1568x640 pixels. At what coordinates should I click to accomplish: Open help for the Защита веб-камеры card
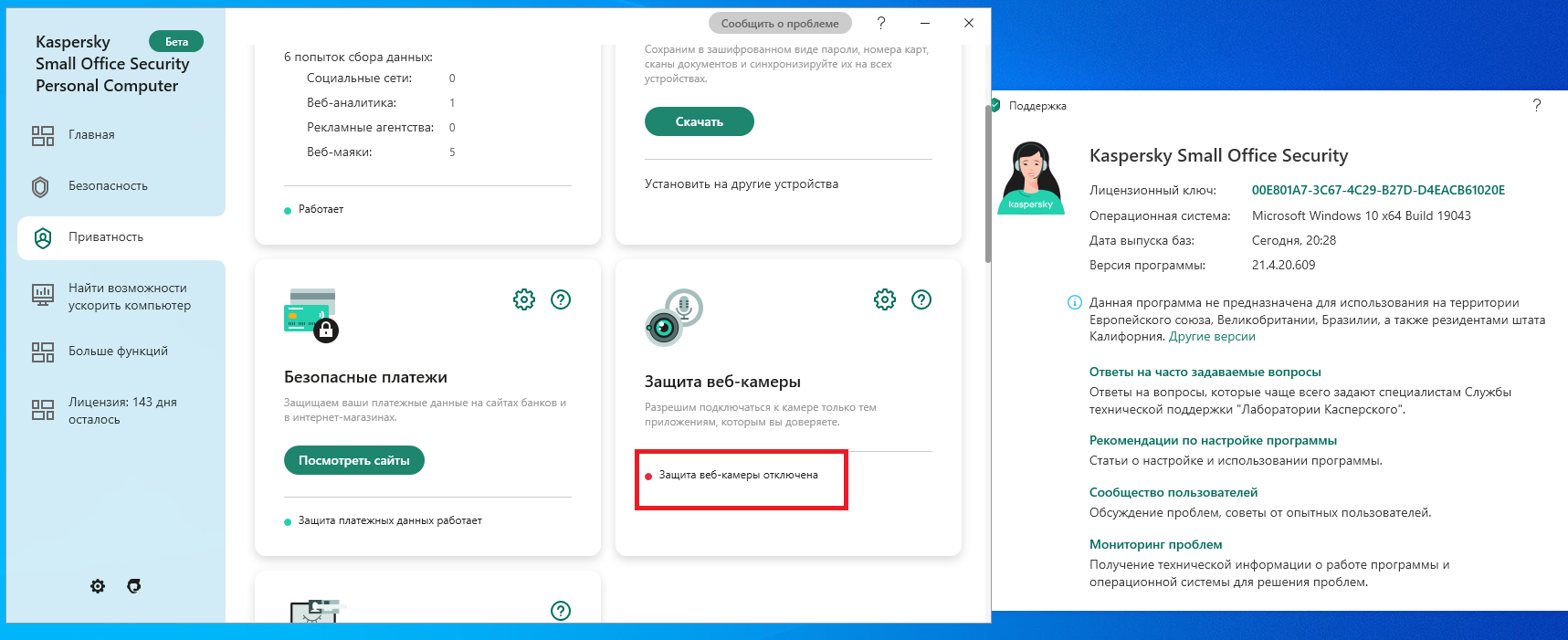pos(921,299)
